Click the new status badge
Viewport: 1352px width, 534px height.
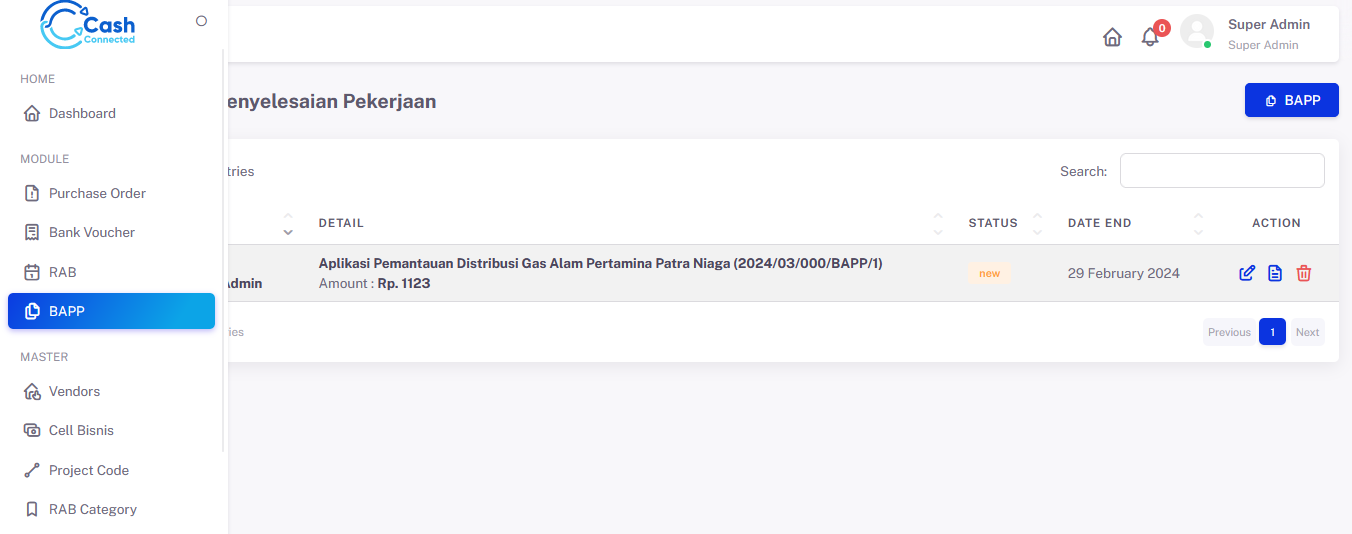coord(989,273)
